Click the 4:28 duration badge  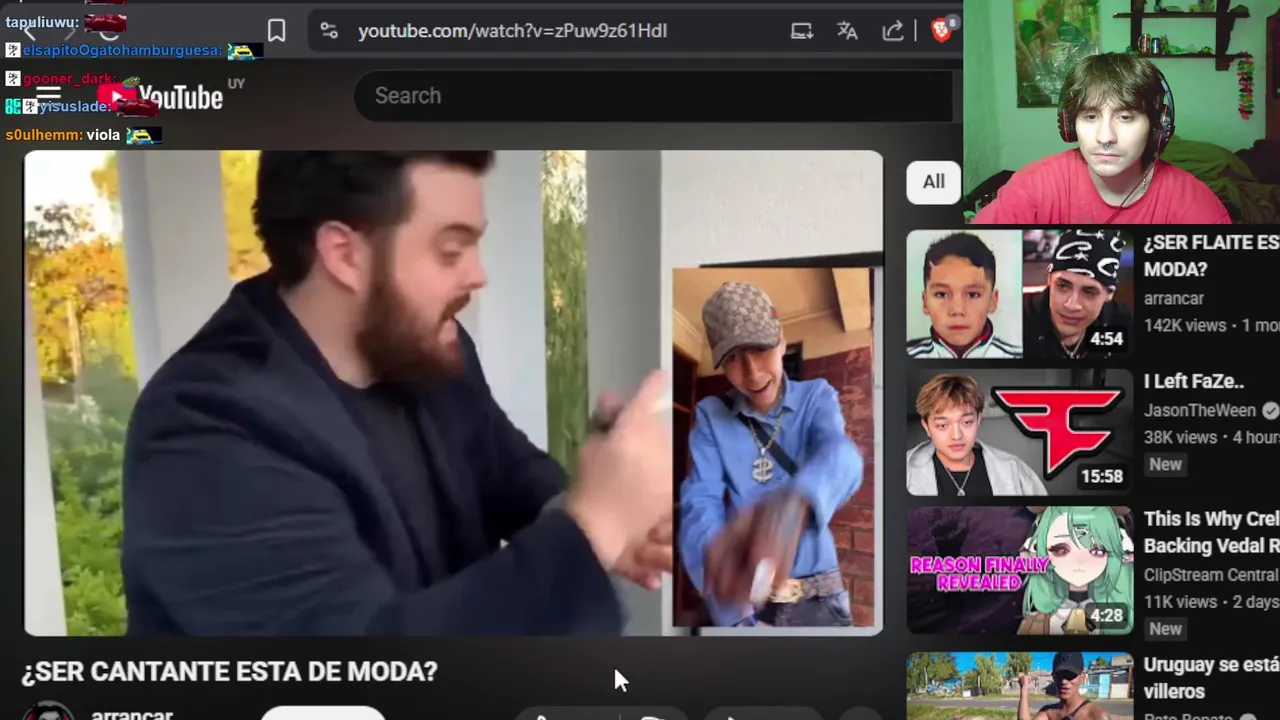(x=1106, y=616)
